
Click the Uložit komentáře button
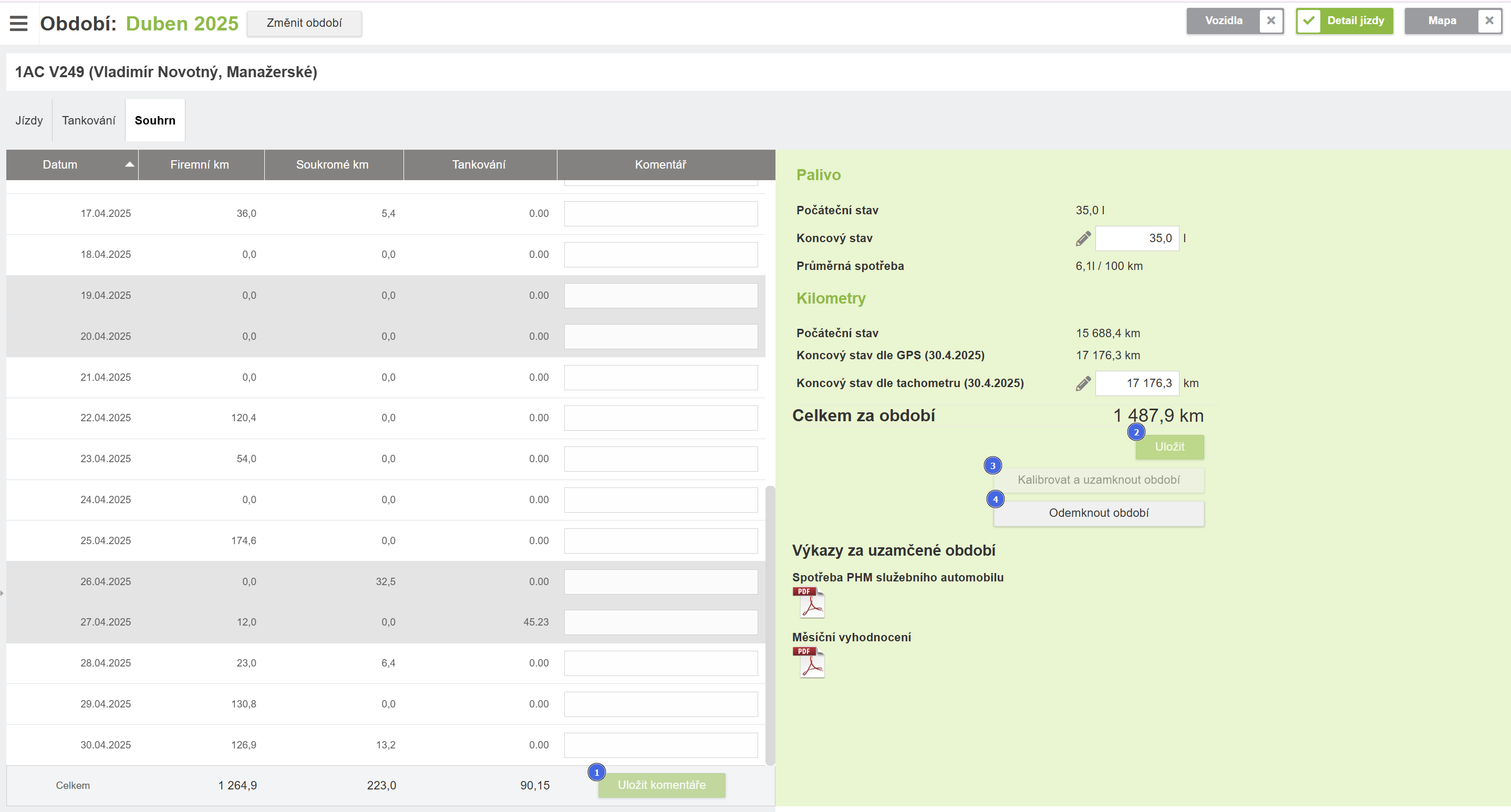[x=661, y=785]
